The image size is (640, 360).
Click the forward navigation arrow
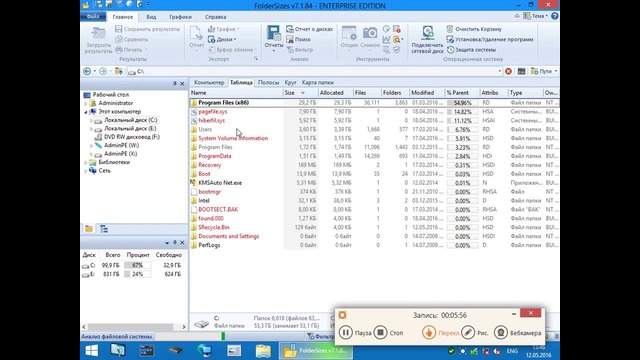(x=103, y=71)
